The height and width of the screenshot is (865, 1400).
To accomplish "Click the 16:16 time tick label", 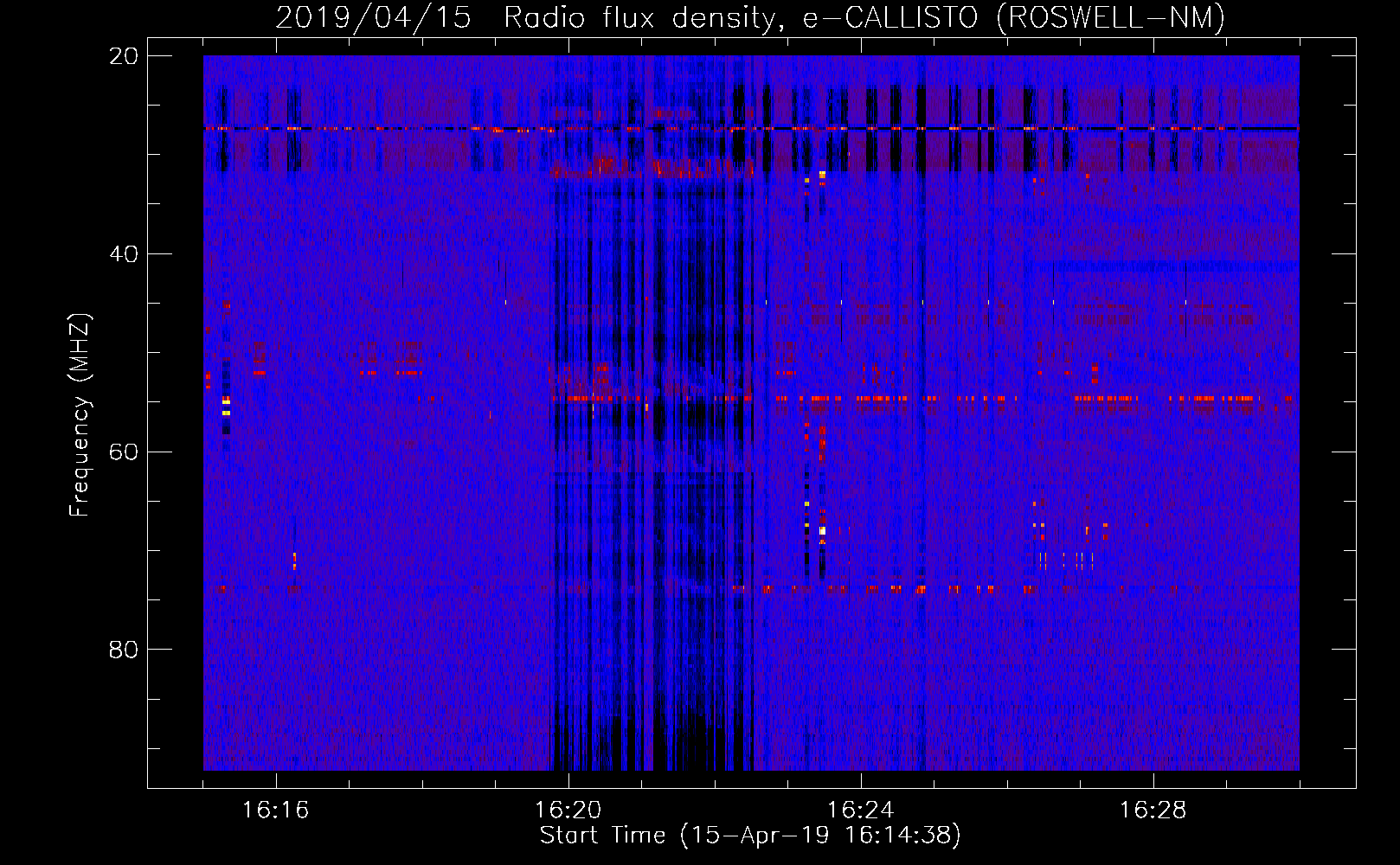I will [x=275, y=811].
